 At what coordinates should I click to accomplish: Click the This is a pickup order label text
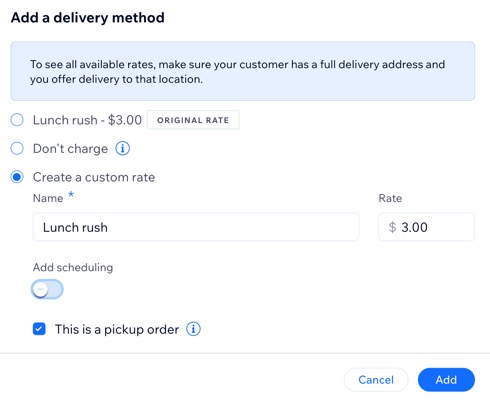117,329
